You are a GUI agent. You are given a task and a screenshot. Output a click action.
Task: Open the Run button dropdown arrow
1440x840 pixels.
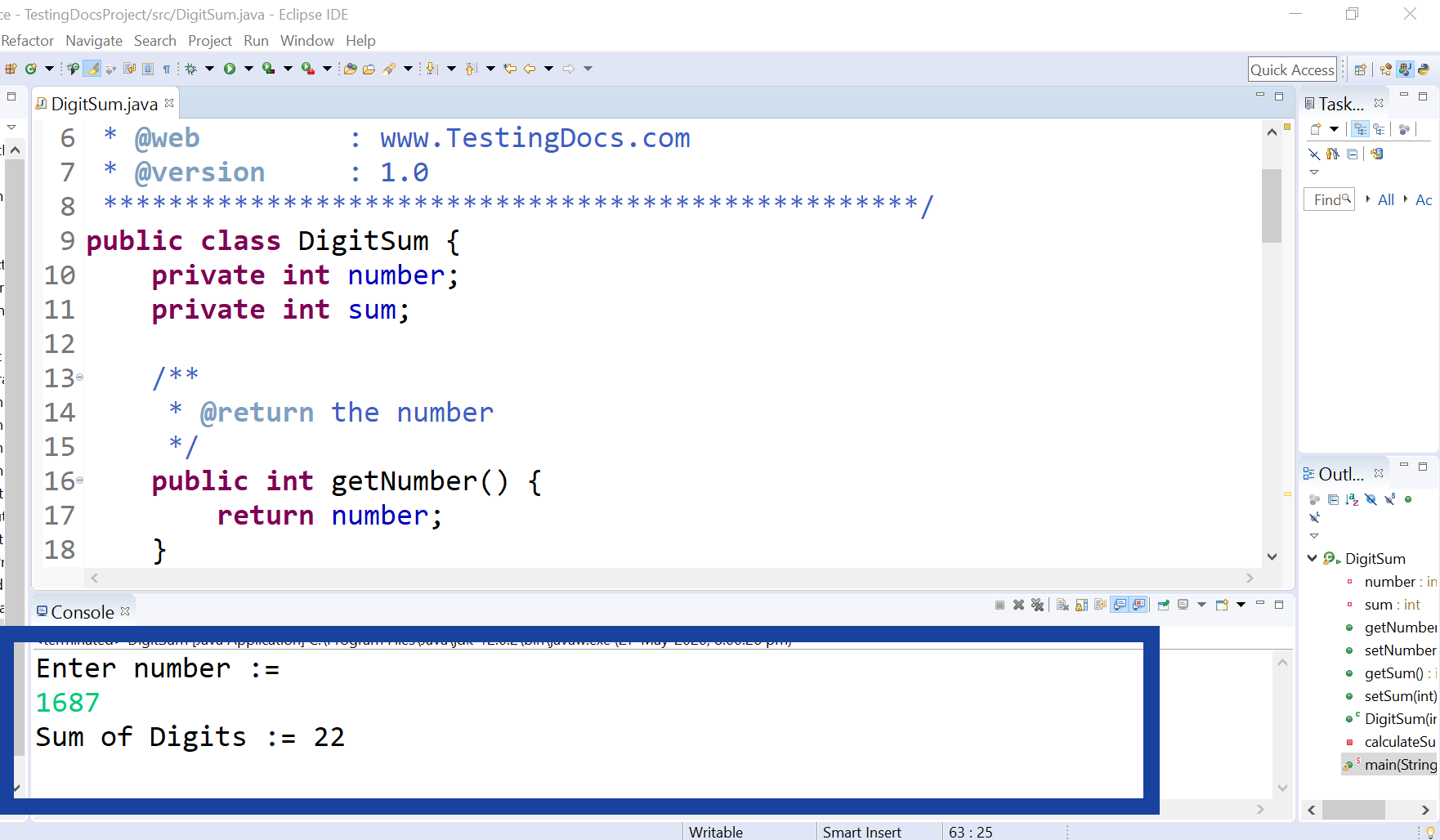pos(248,69)
